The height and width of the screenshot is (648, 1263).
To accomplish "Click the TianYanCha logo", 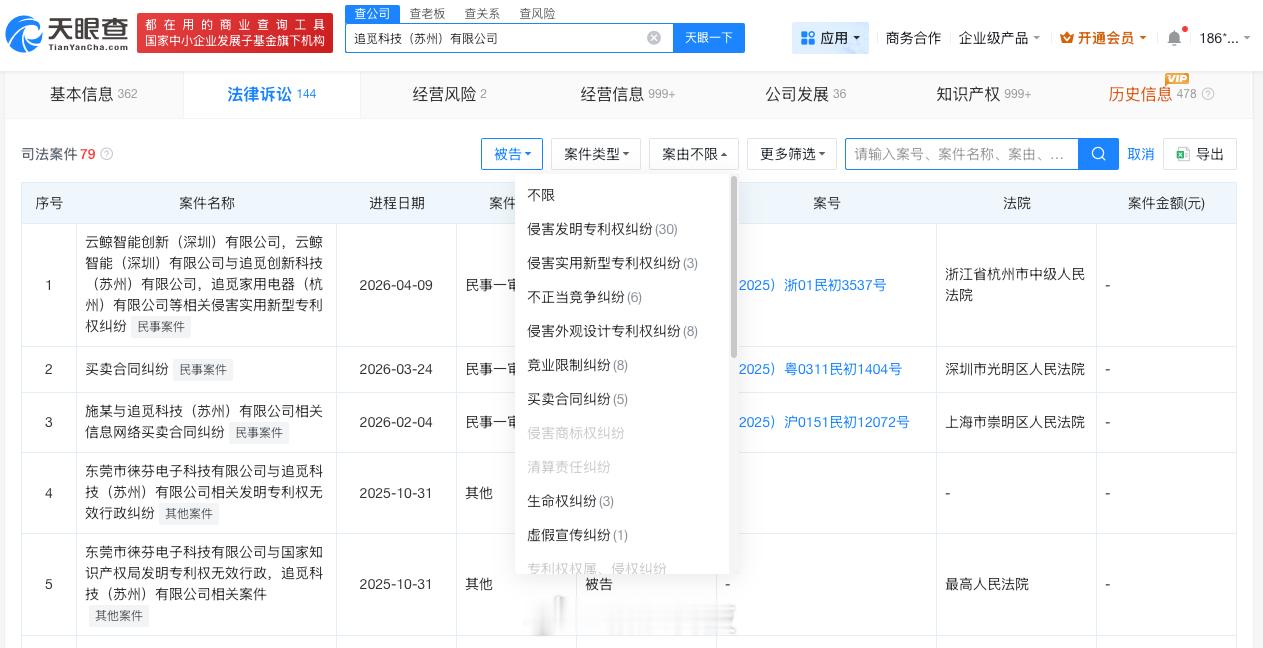I will tap(68, 33).
